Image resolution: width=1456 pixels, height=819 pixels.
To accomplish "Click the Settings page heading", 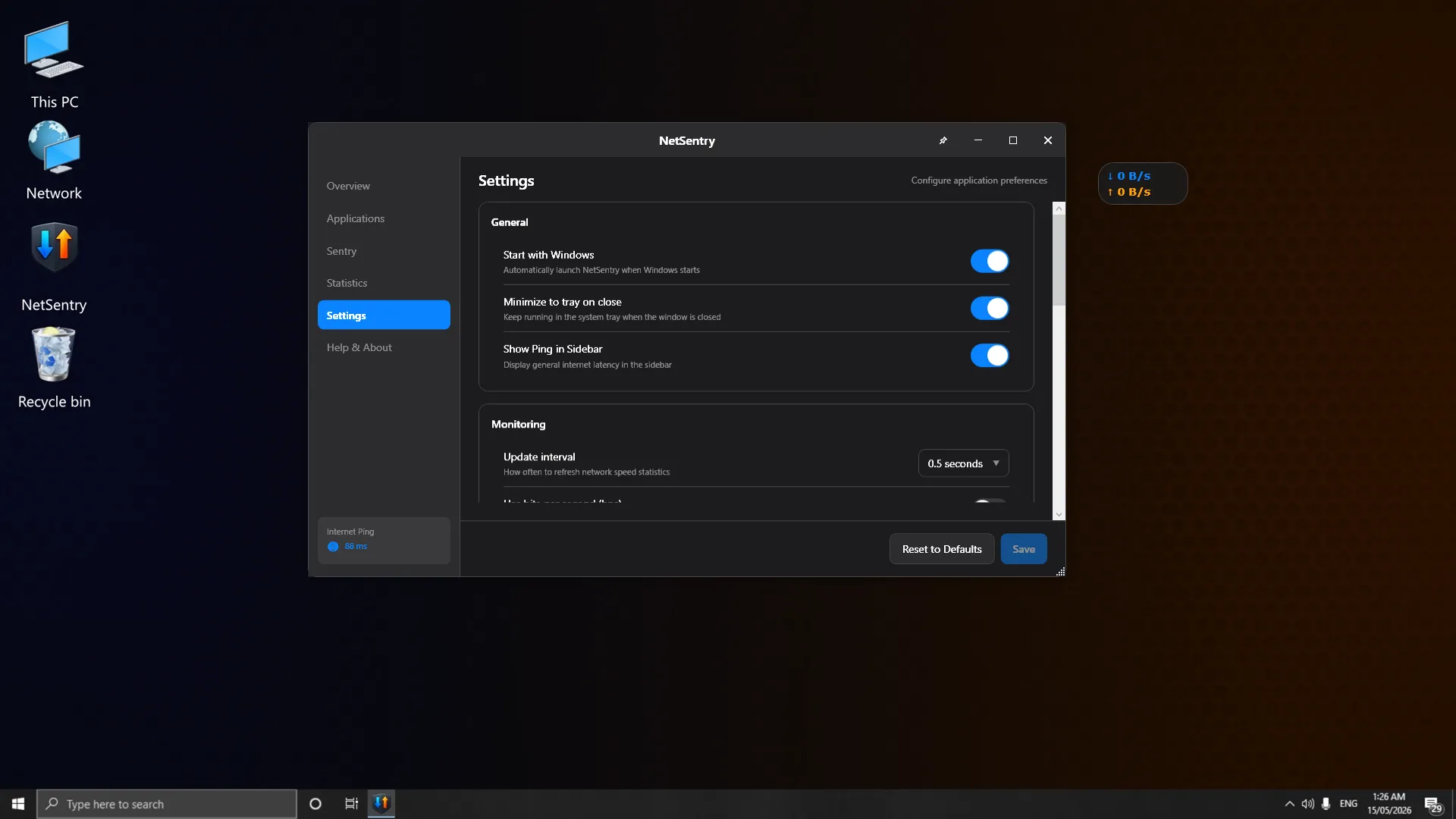I will tap(507, 180).
